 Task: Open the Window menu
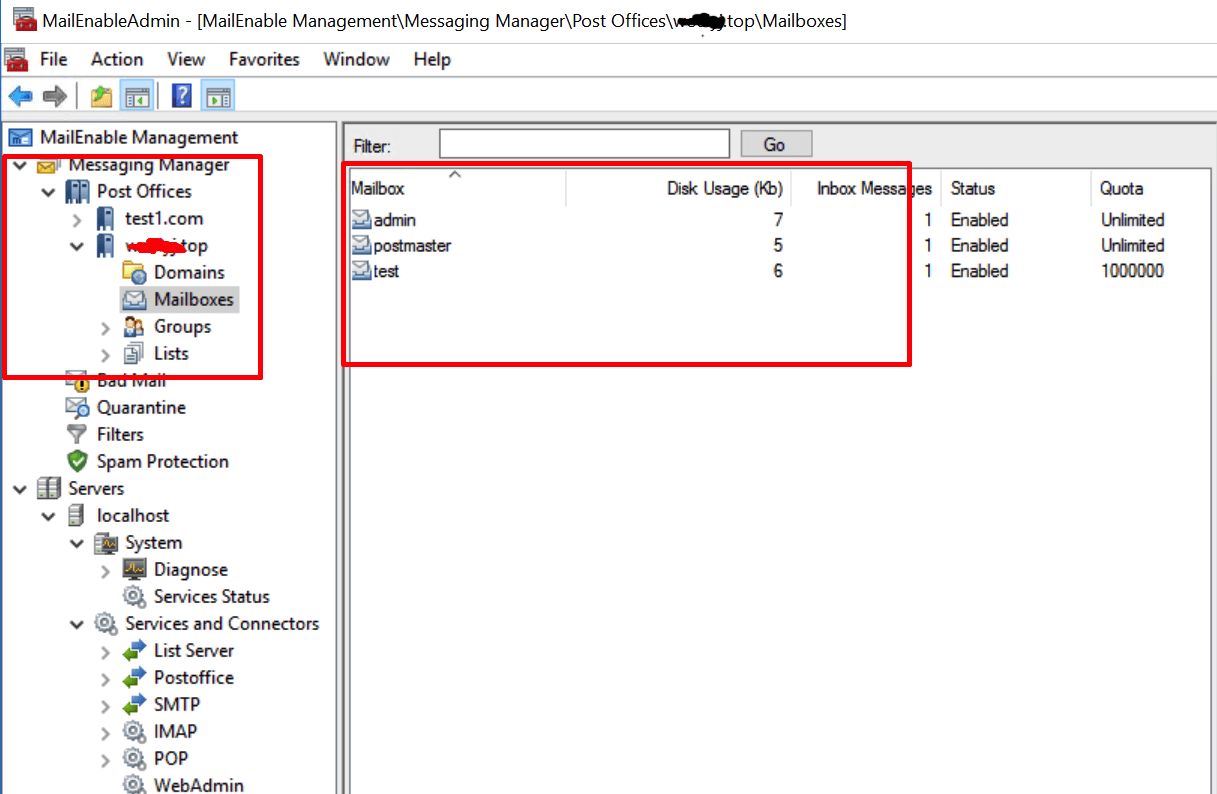pyautogui.click(x=356, y=59)
